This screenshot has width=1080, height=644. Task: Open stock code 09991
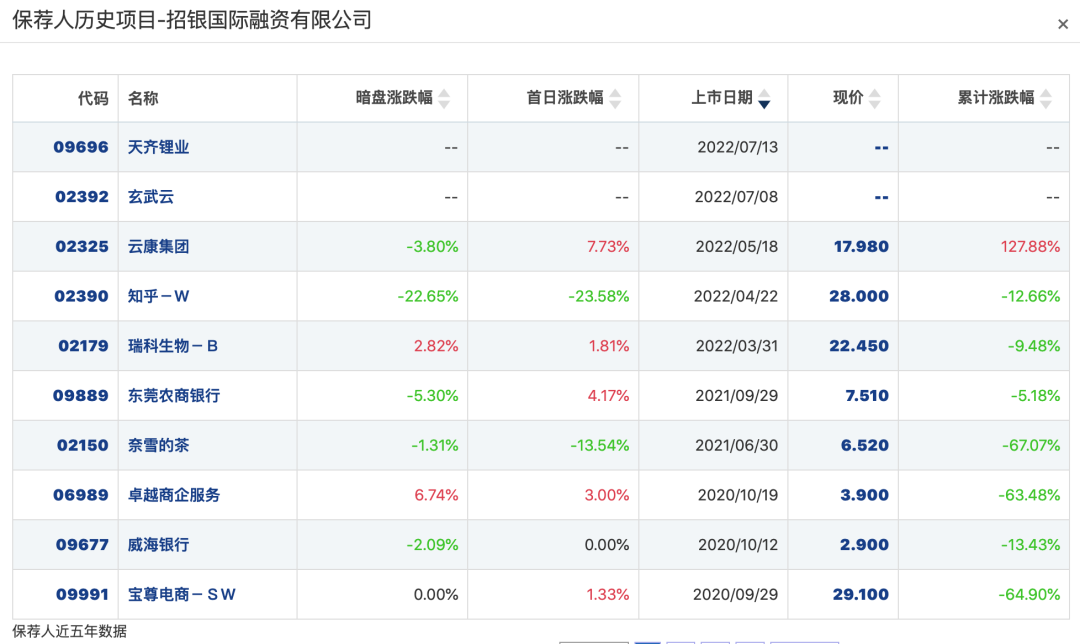(x=82, y=594)
